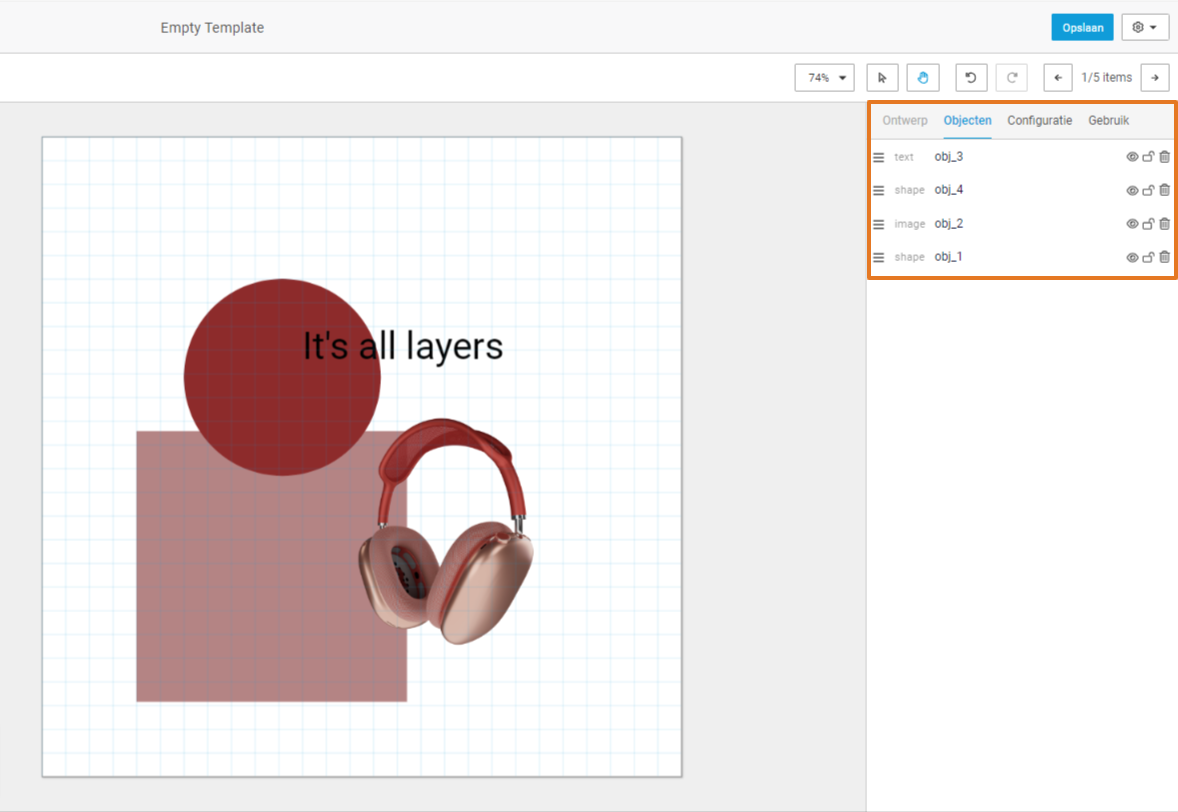This screenshot has width=1178, height=812.
Task: Lock the obj_1 shape layer
Action: (x=1148, y=257)
